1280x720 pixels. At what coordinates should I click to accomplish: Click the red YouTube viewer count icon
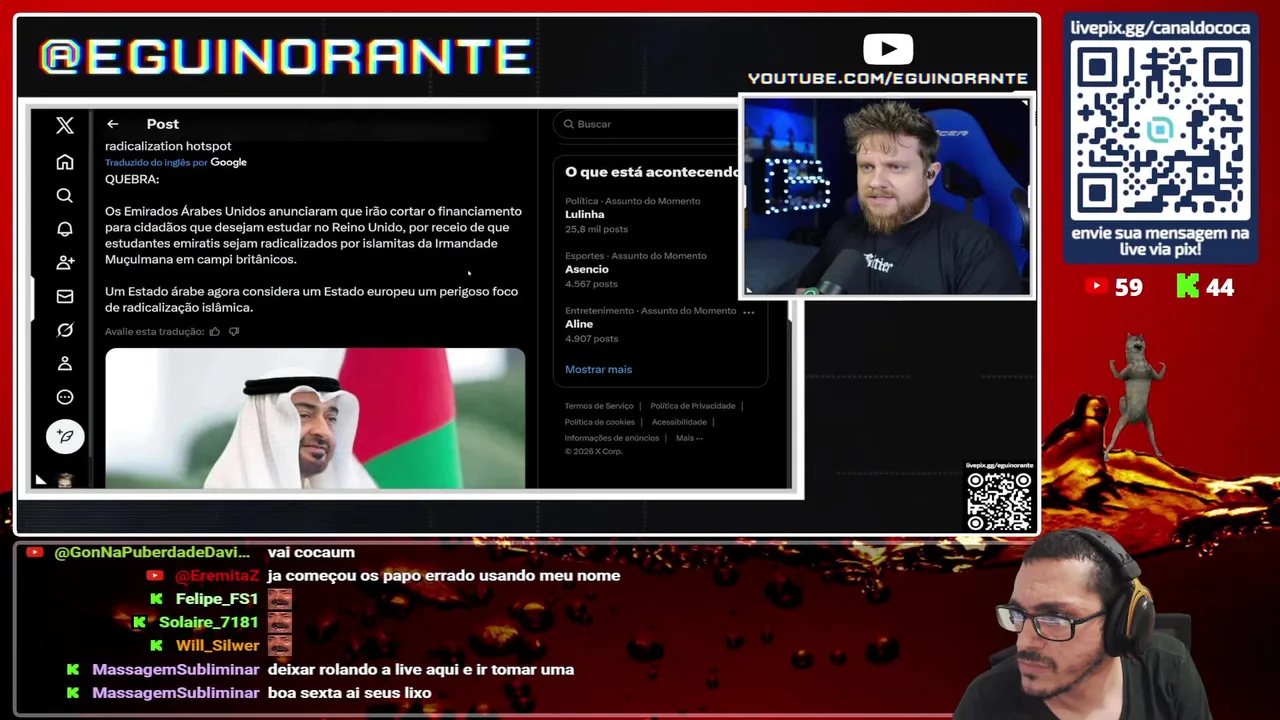pyautogui.click(x=1096, y=287)
